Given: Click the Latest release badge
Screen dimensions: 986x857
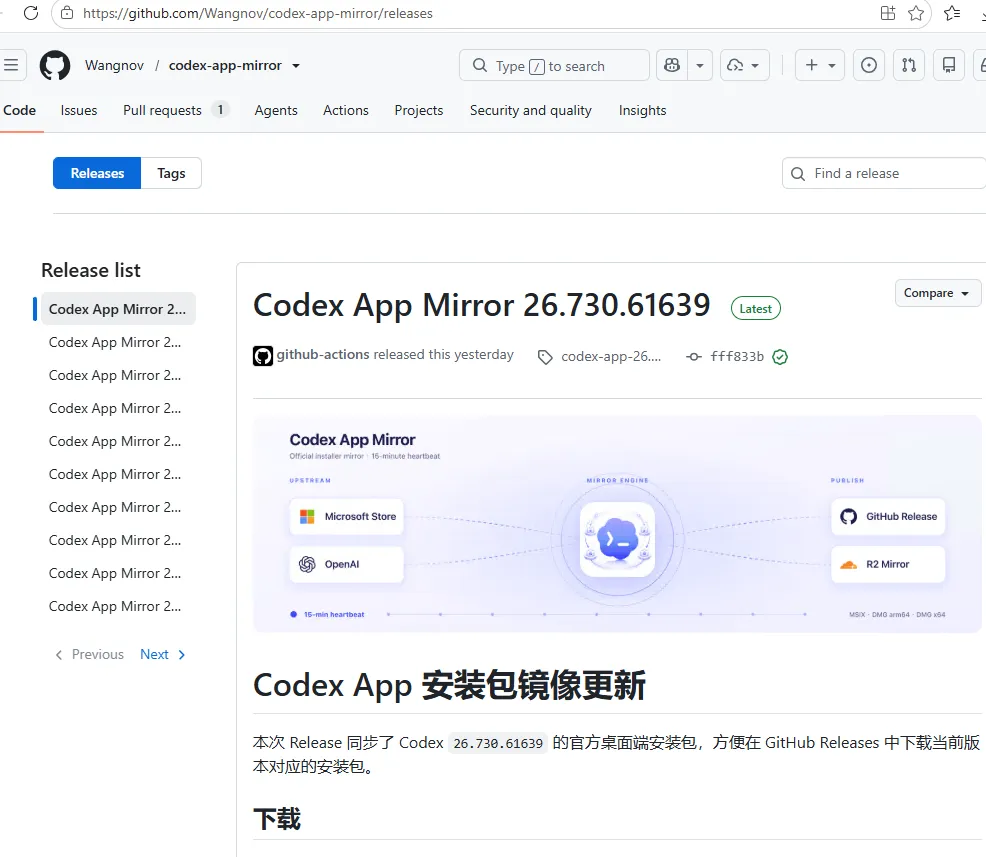Looking at the screenshot, I should pyautogui.click(x=755, y=308).
